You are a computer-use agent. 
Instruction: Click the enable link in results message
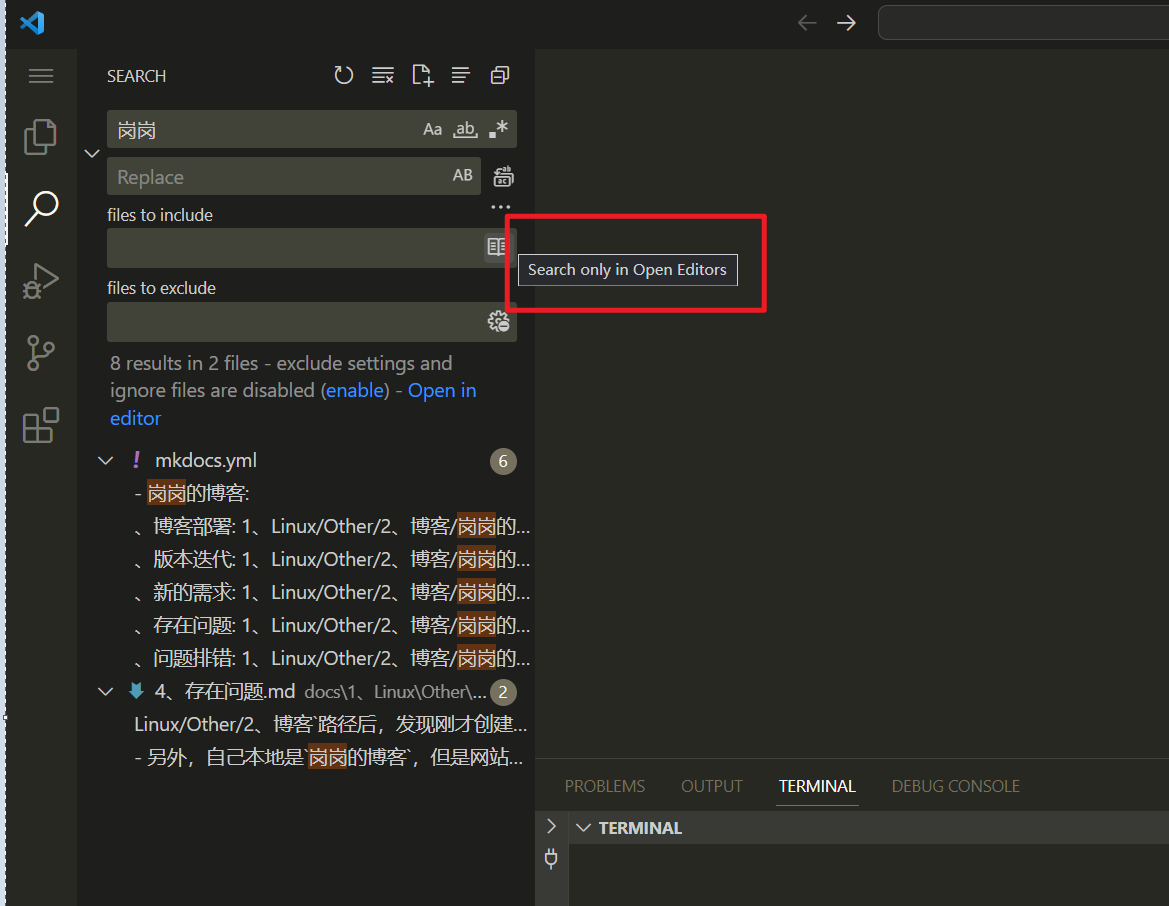[356, 391]
